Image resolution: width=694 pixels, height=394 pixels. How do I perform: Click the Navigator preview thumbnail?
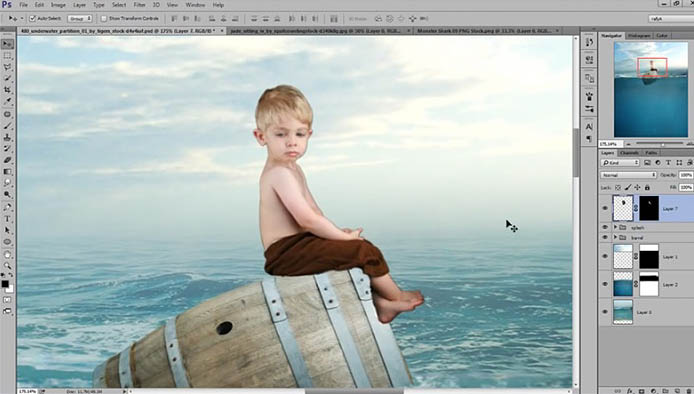point(651,89)
